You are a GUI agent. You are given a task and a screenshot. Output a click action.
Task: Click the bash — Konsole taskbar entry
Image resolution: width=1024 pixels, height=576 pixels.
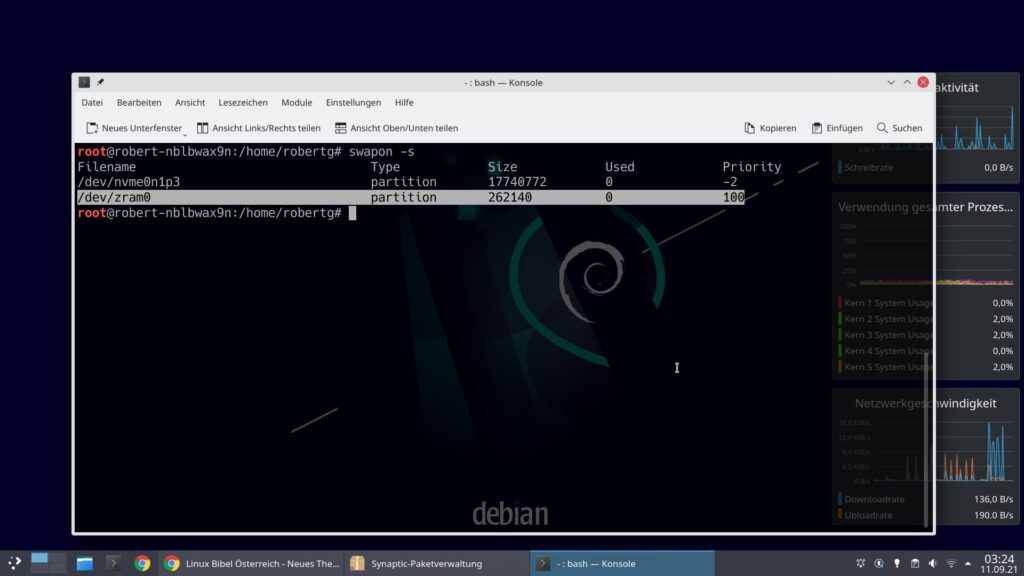(x=622, y=563)
